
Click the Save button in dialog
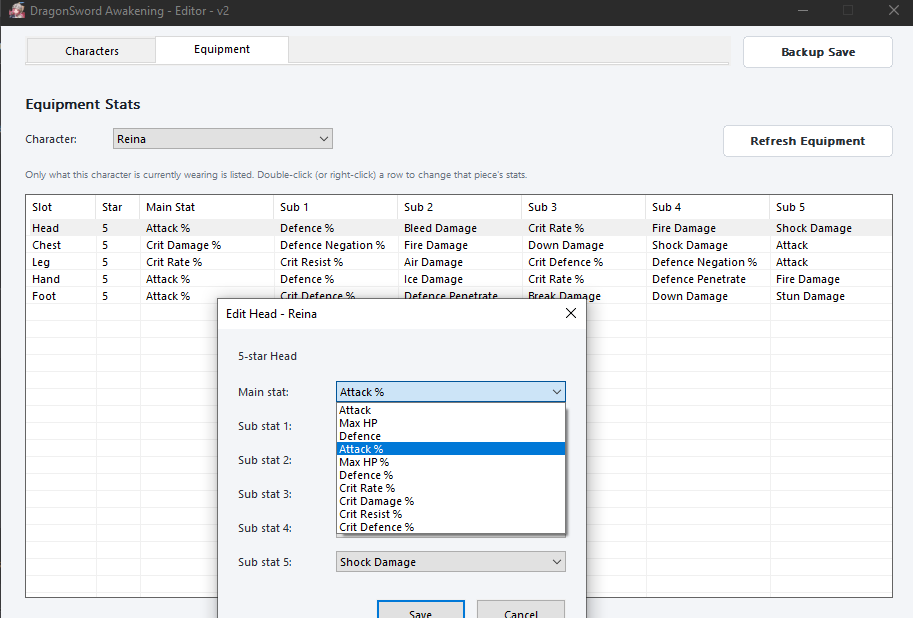[420, 610]
